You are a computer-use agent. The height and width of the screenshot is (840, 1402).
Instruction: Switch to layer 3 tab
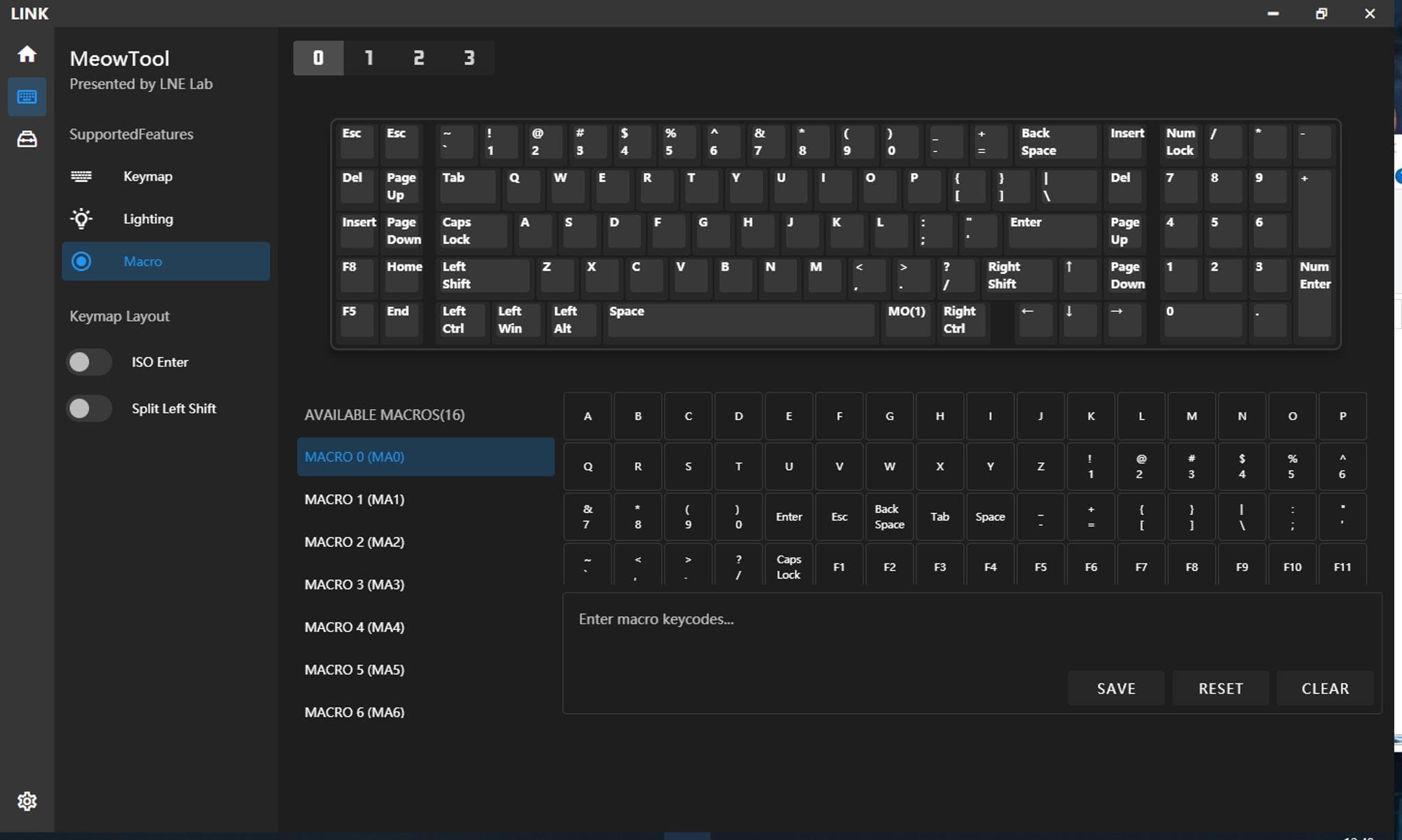[x=469, y=58]
